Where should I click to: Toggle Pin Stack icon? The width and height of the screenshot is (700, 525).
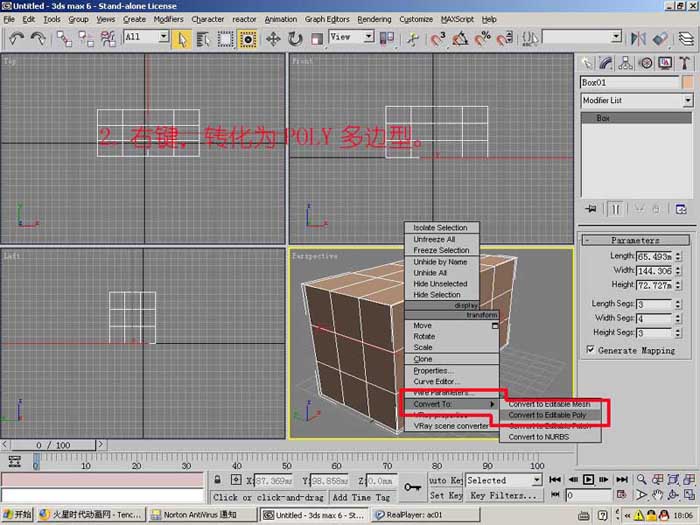[591, 209]
